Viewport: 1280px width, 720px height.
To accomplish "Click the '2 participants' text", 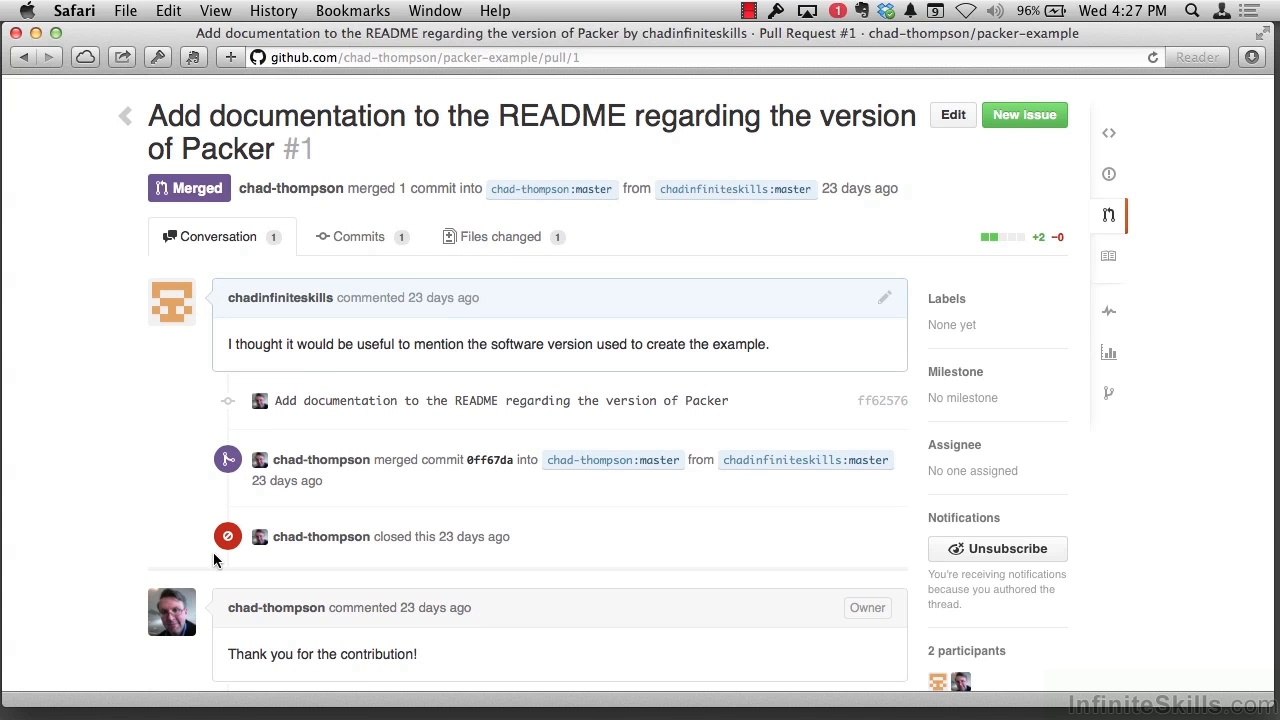I will (x=966, y=651).
